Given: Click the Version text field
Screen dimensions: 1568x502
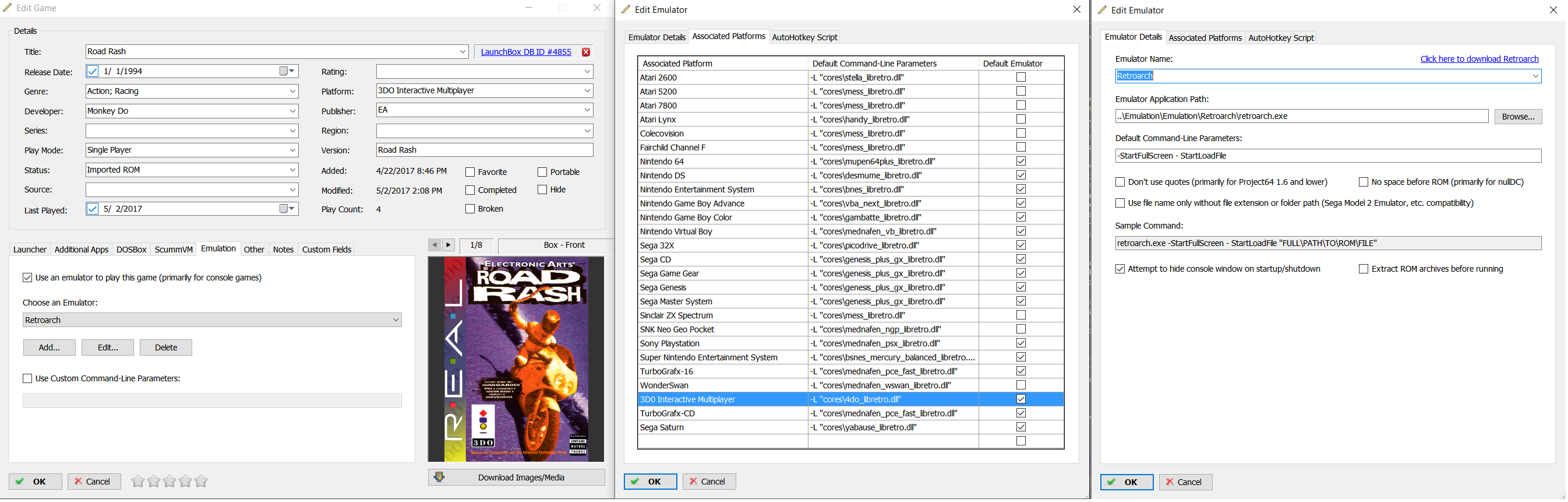Looking at the screenshot, I should [x=485, y=150].
